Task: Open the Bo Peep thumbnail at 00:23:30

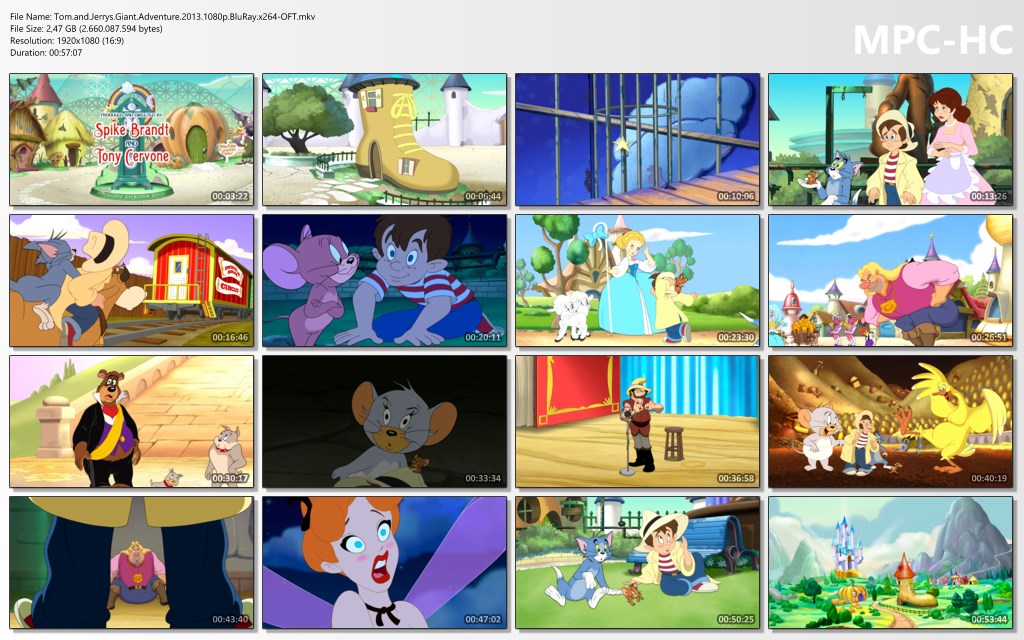Action: click(637, 281)
